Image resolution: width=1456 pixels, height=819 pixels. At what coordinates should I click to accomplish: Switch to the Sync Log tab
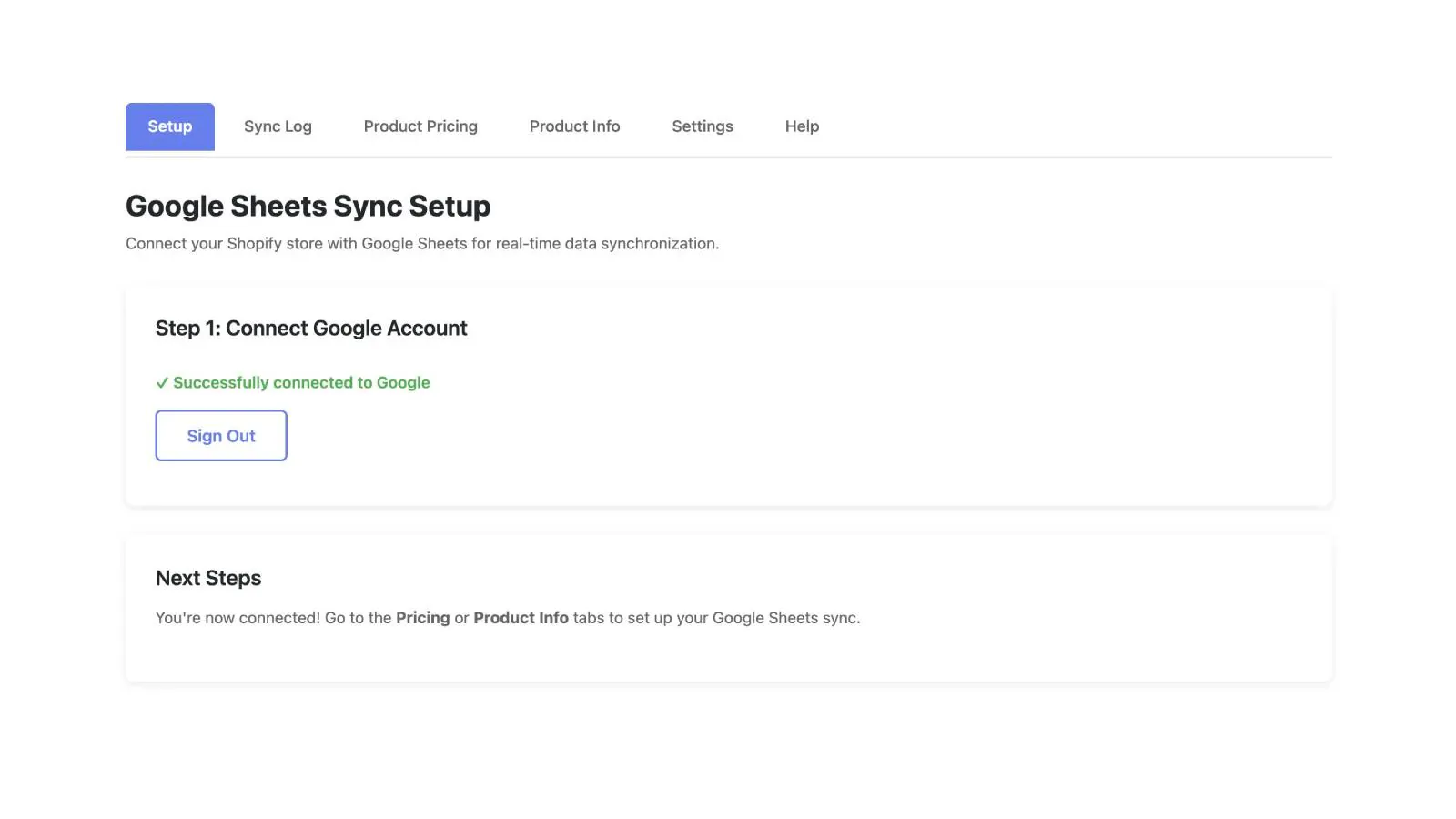point(278,126)
